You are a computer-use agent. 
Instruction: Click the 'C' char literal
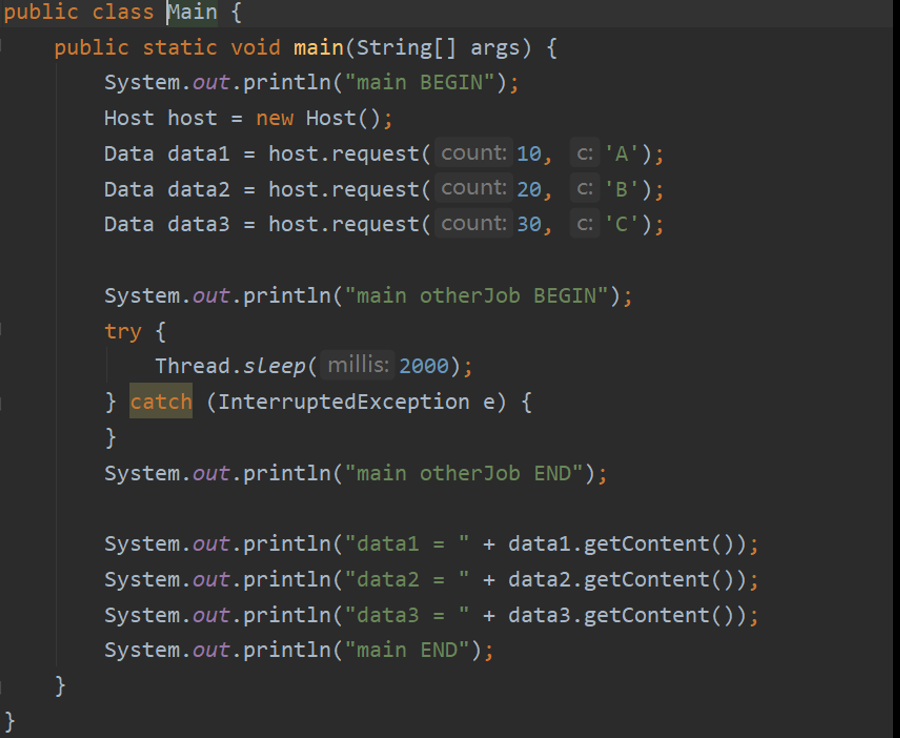pos(622,224)
